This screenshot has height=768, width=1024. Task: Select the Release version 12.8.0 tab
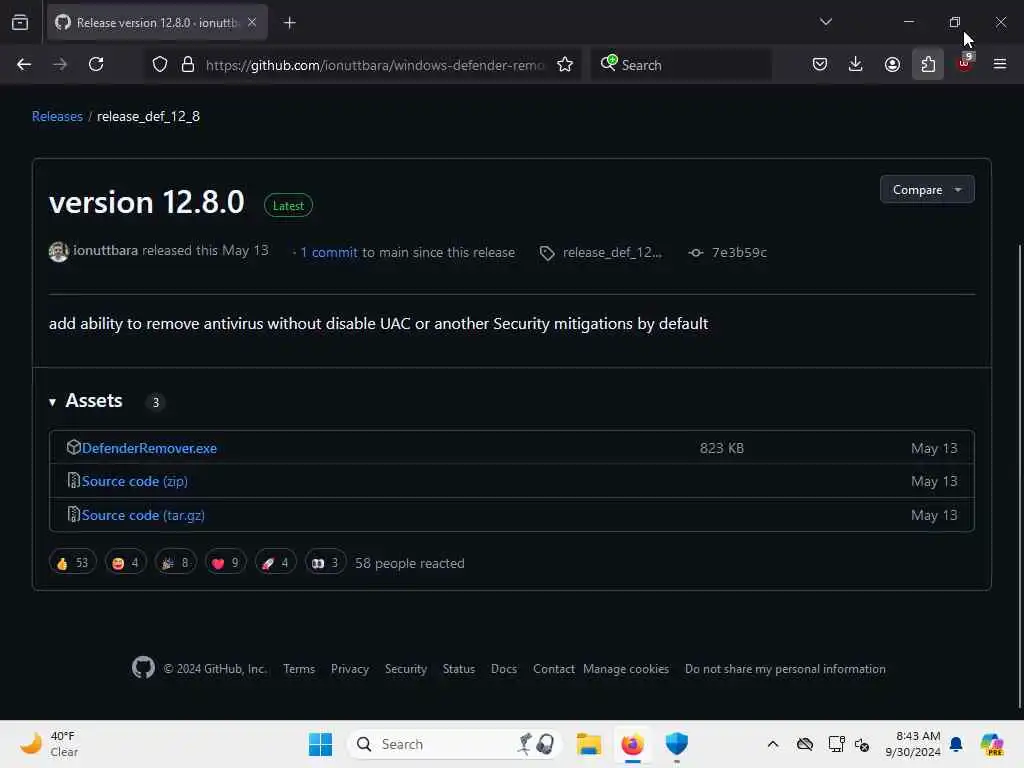(157, 23)
